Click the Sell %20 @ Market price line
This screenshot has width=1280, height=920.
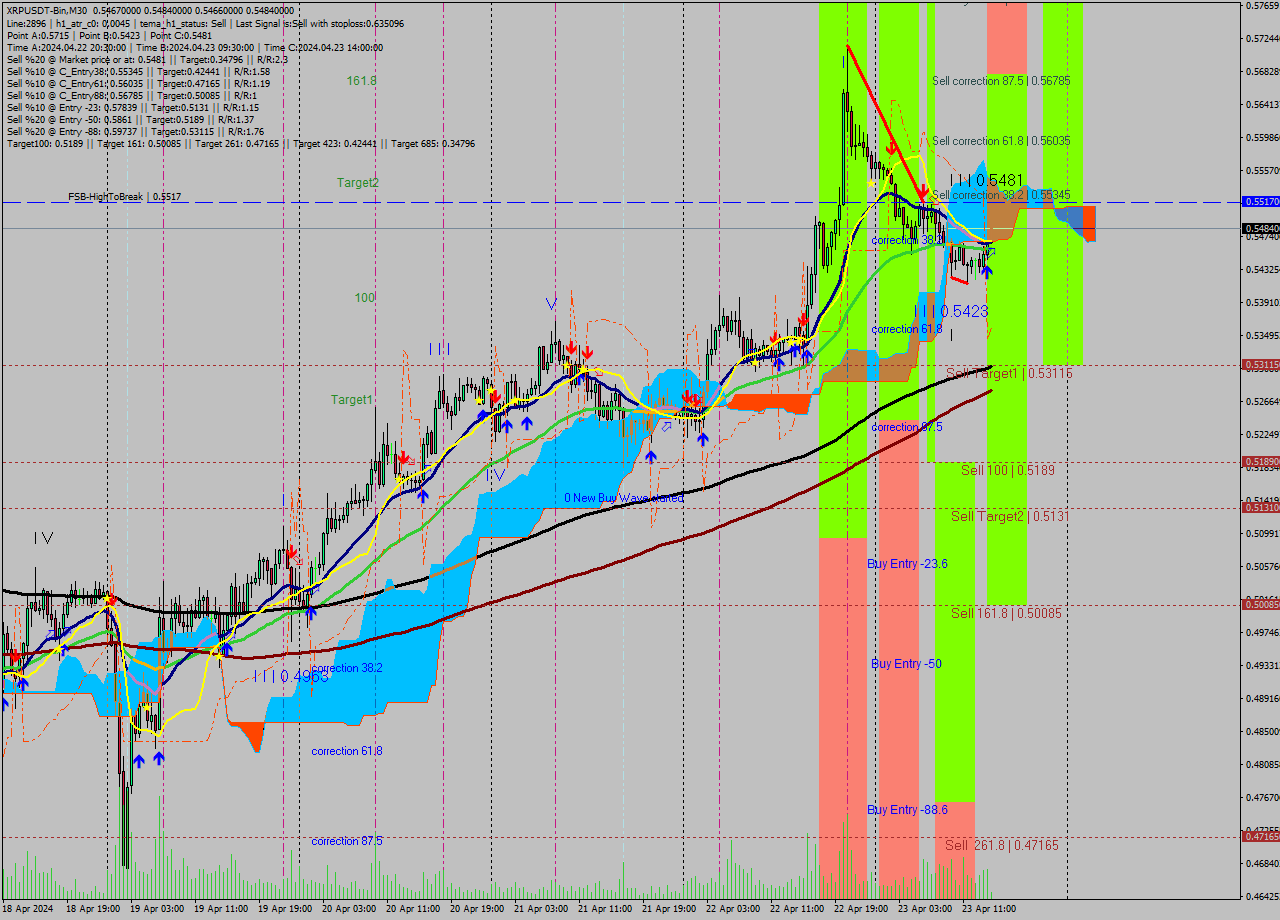point(147,60)
